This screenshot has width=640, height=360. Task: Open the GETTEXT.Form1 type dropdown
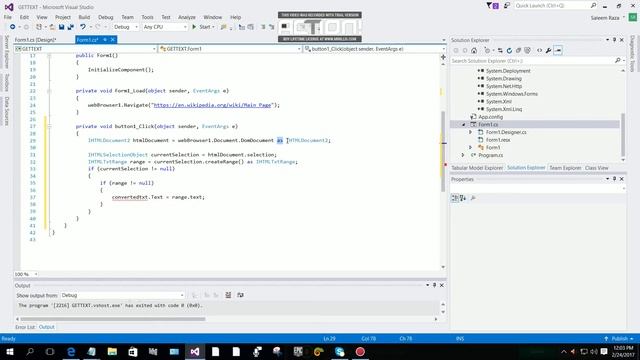coord(230,49)
